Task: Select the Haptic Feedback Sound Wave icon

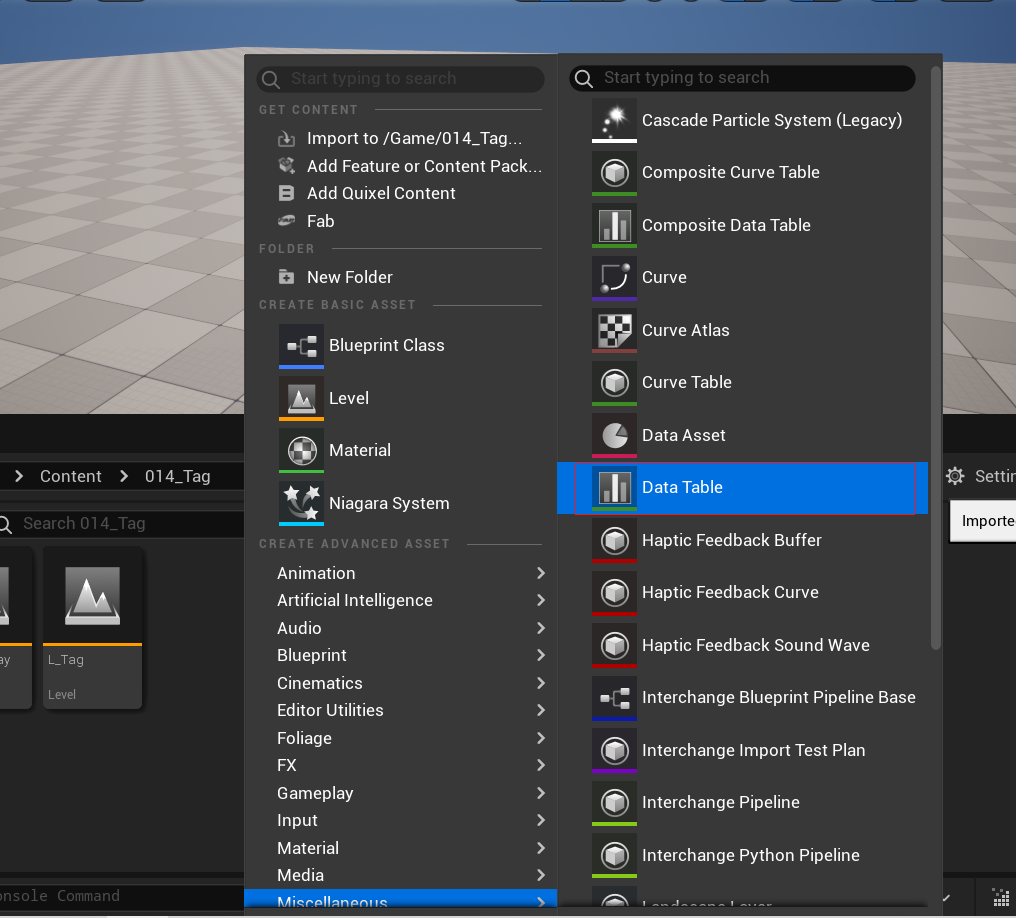Action: coord(614,645)
